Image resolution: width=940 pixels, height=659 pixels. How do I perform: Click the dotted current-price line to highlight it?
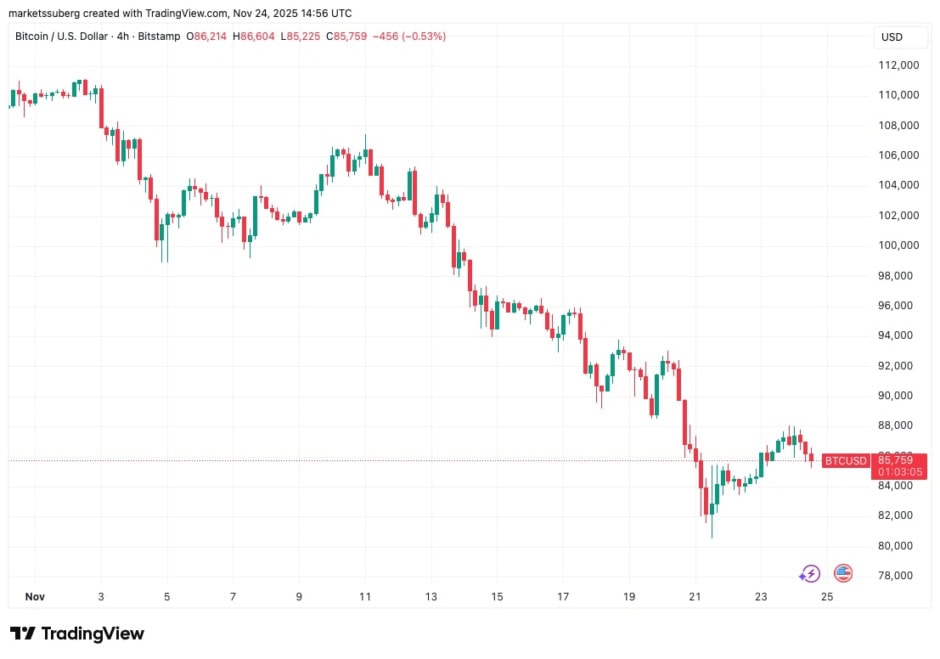tap(400, 460)
